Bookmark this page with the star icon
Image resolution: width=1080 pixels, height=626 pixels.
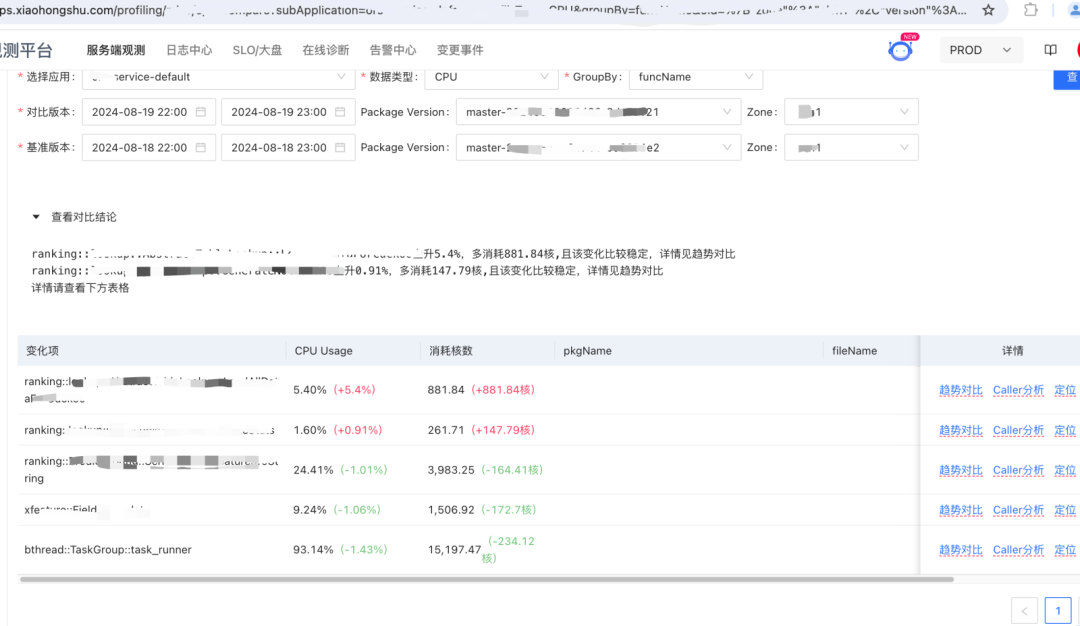pos(988,10)
